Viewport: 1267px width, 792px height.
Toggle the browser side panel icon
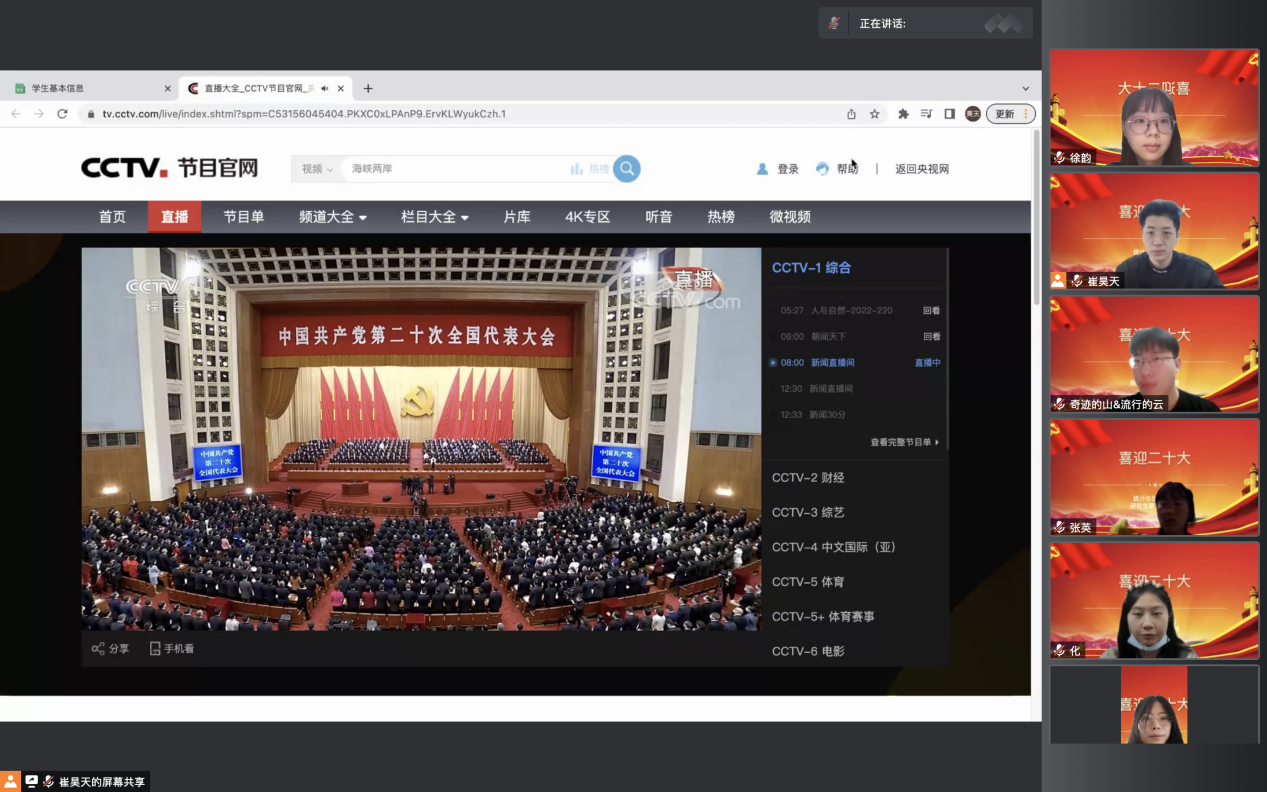pyautogui.click(x=949, y=114)
